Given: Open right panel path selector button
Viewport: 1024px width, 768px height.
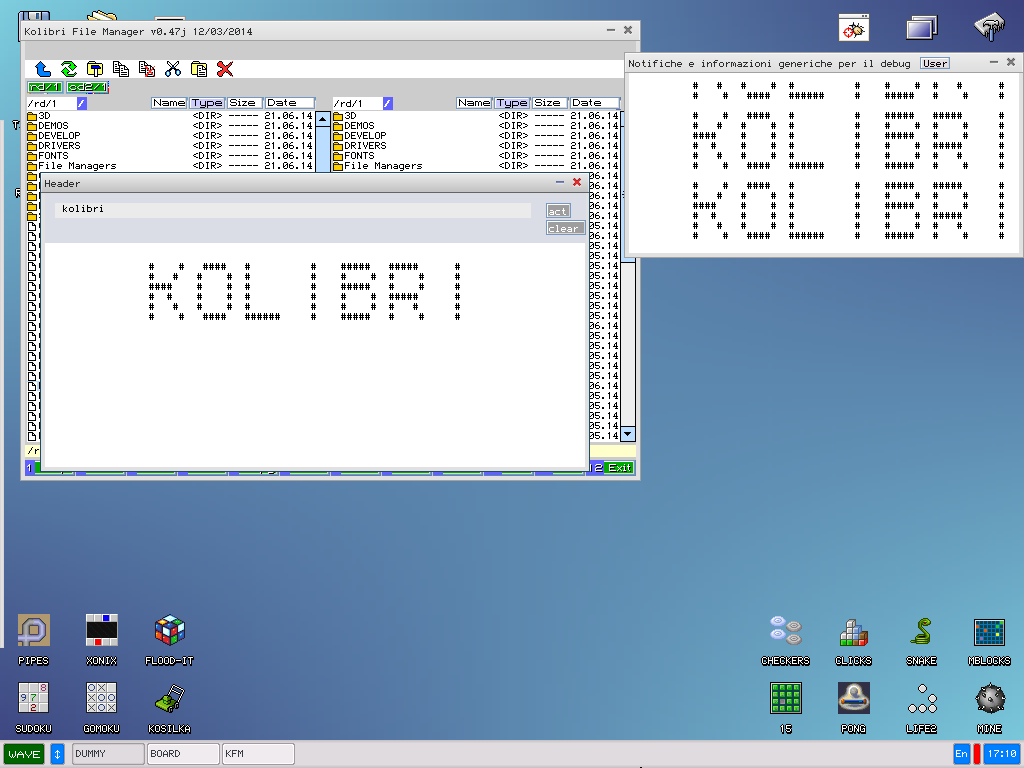Looking at the screenshot, I should (387, 103).
